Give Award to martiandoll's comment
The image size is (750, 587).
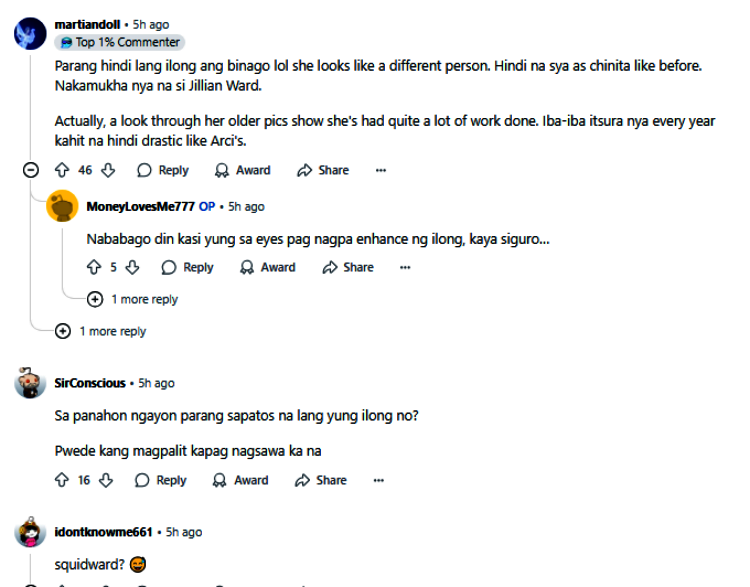(243, 171)
